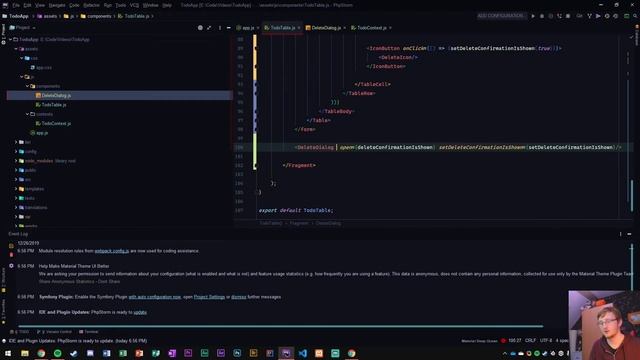Image resolution: width=640 pixels, height=360 pixels.
Task: Open Chrome from the taskbar
Action: (41, 353)
